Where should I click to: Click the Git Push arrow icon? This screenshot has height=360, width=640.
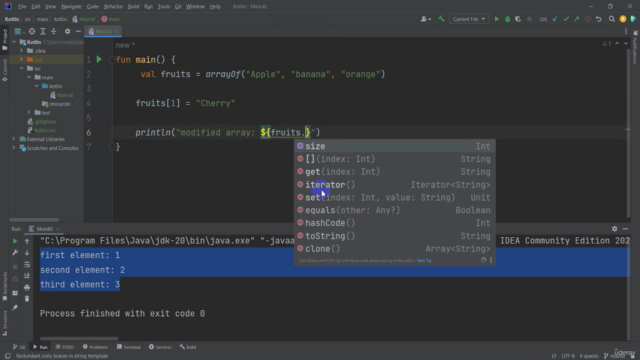click(x=576, y=19)
